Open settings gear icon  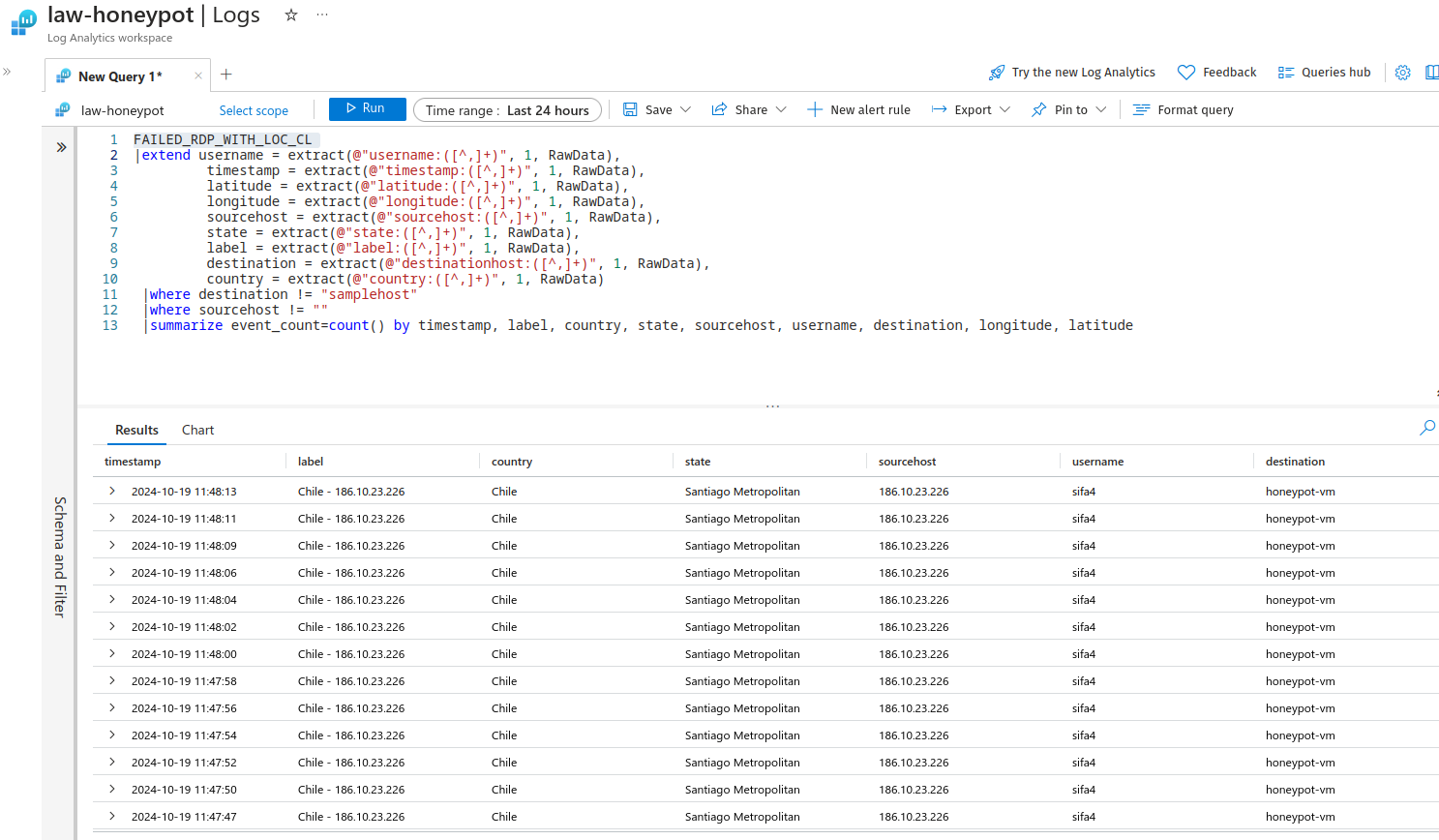point(1402,73)
